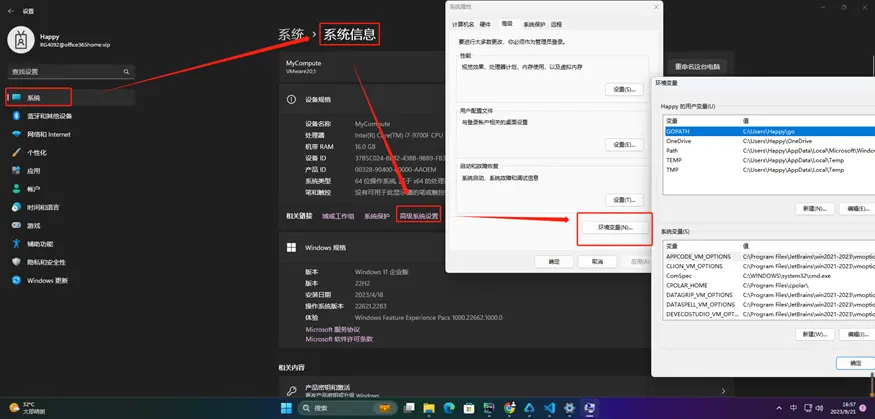Launch Microsoft Edge from taskbar
875x419 pixels.
449,408
